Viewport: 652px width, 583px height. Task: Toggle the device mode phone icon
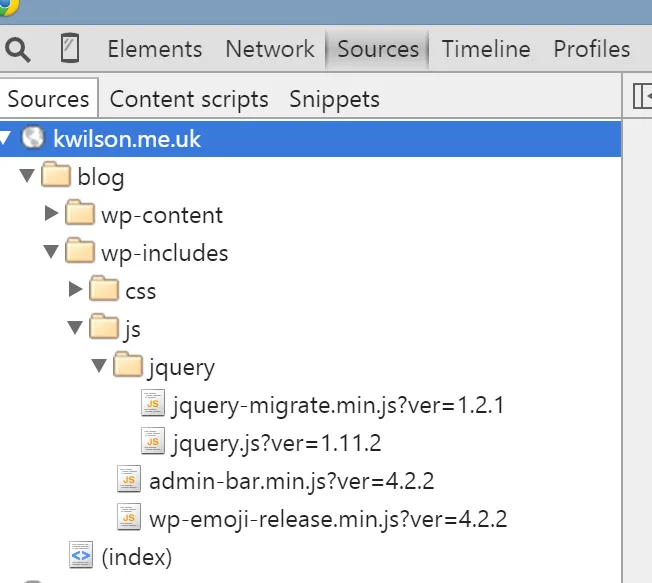click(69, 49)
